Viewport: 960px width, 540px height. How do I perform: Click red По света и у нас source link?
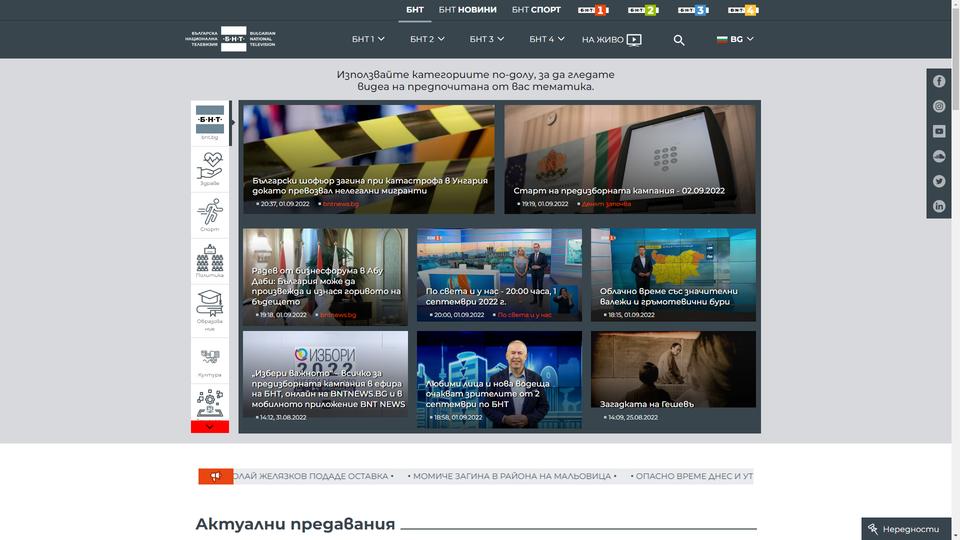click(524, 315)
